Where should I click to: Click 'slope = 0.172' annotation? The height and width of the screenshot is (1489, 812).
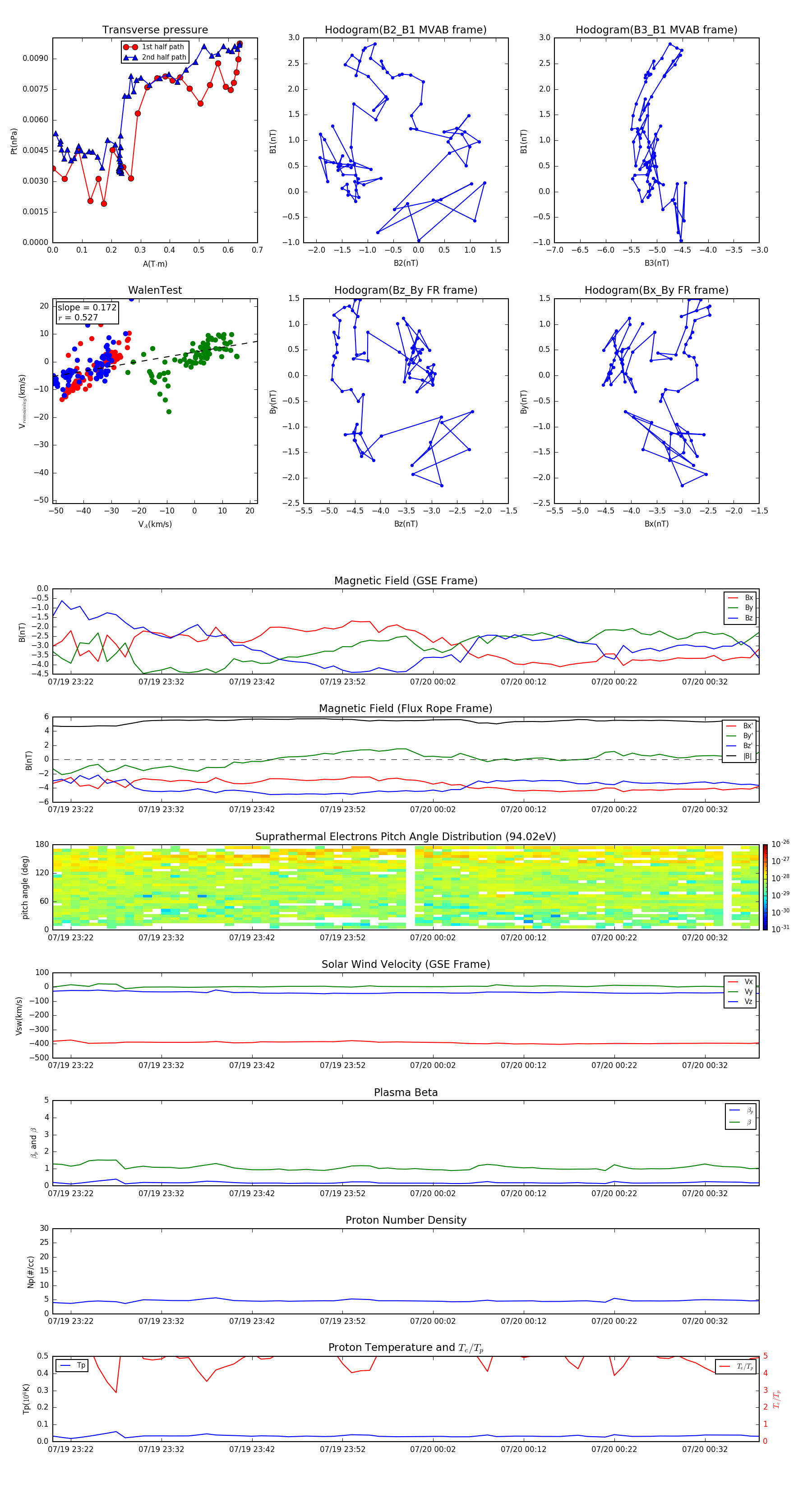87,308
